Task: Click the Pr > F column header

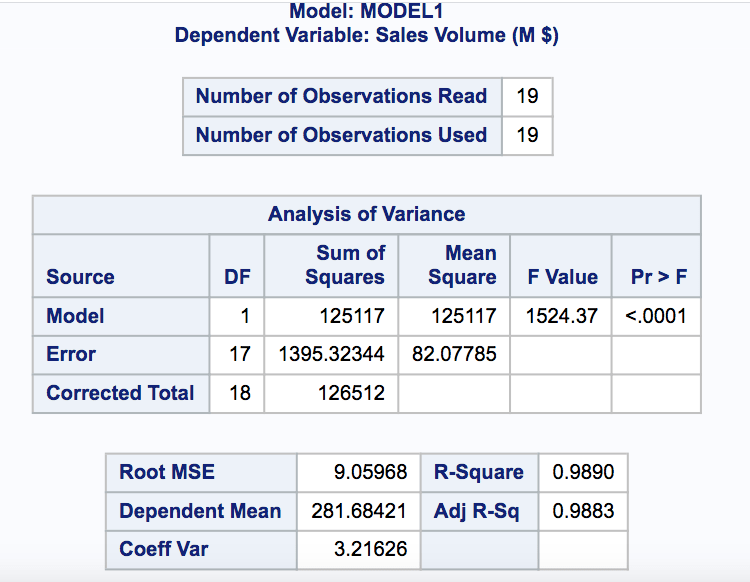Action: [658, 277]
